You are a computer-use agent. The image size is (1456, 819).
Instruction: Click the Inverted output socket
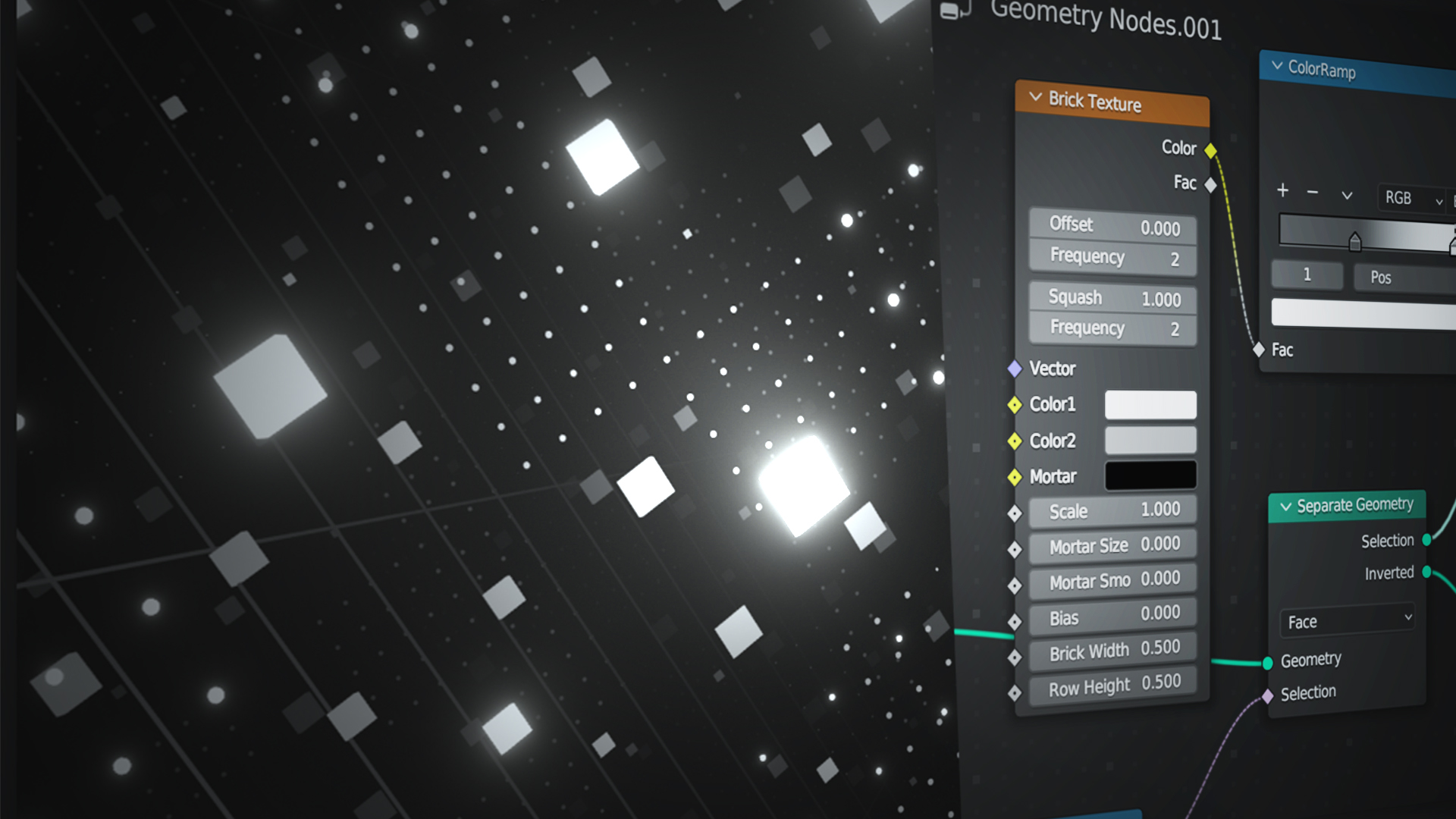(x=1426, y=572)
